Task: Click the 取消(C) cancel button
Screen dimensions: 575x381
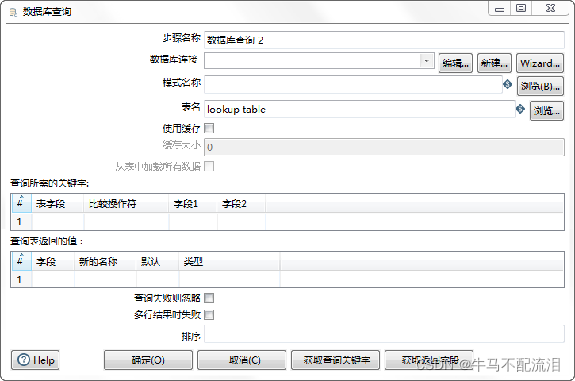Action: click(x=242, y=360)
